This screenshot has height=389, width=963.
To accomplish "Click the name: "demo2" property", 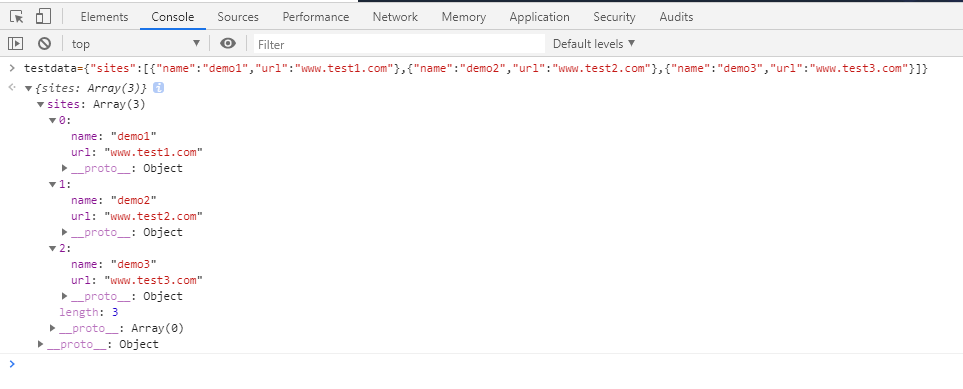I will click(114, 200).
